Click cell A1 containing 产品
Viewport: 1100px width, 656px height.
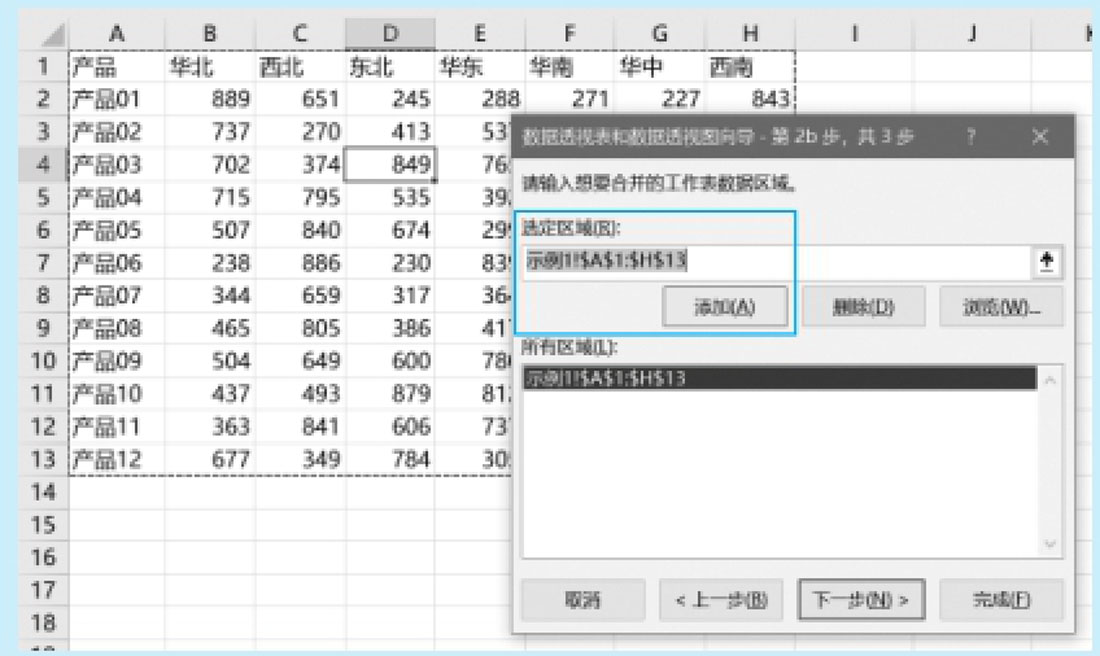tap(116, 66)
